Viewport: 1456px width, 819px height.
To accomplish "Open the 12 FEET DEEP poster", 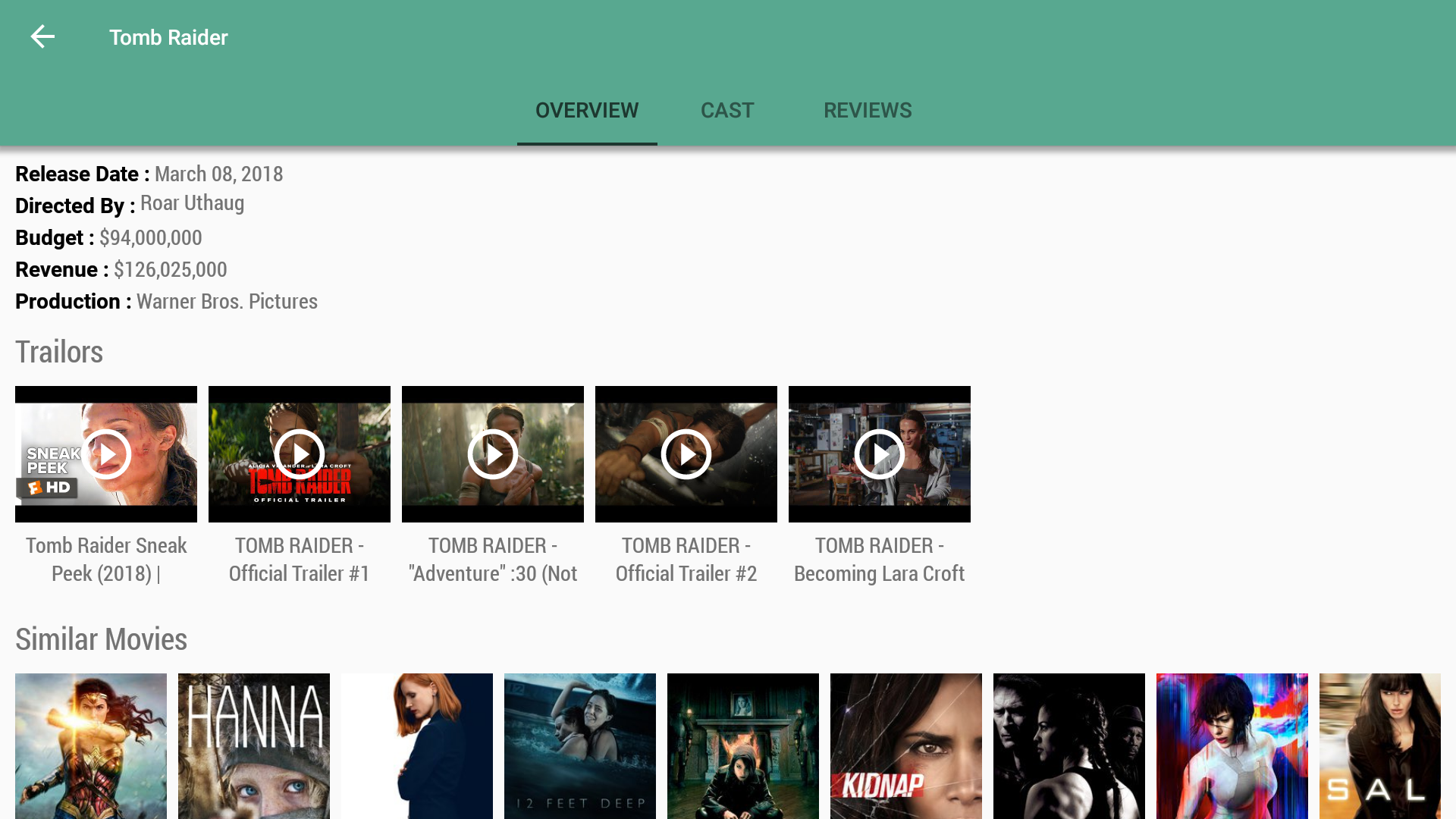I will [579, 746].
